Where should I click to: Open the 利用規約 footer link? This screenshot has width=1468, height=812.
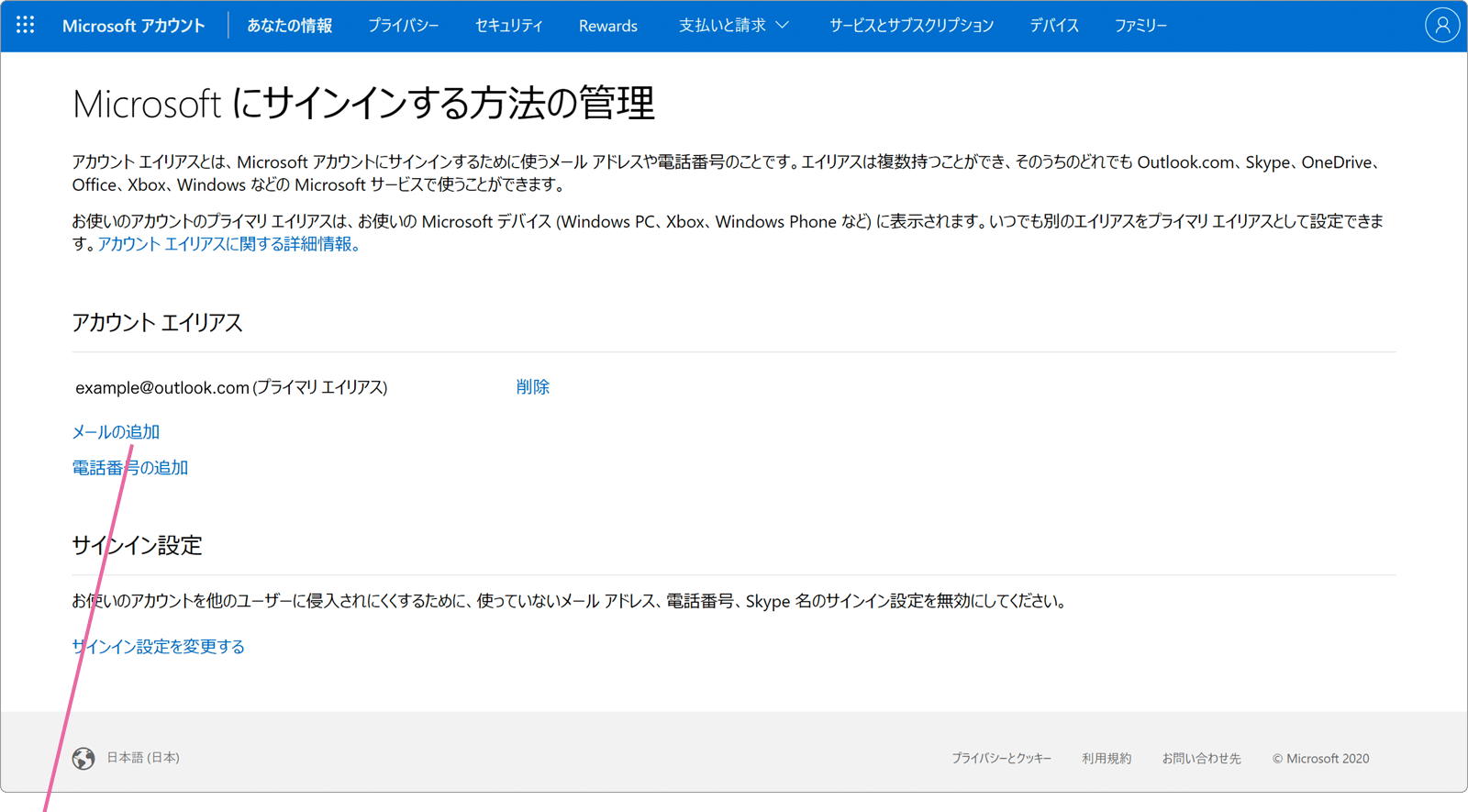[1107, 759]
